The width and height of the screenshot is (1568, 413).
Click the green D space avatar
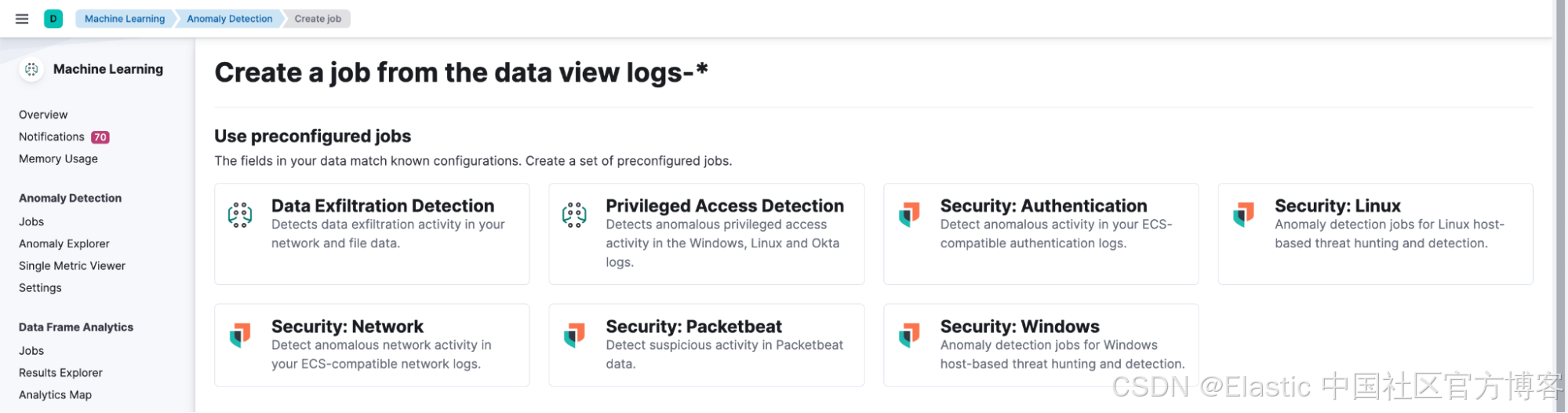click(53, 19)
